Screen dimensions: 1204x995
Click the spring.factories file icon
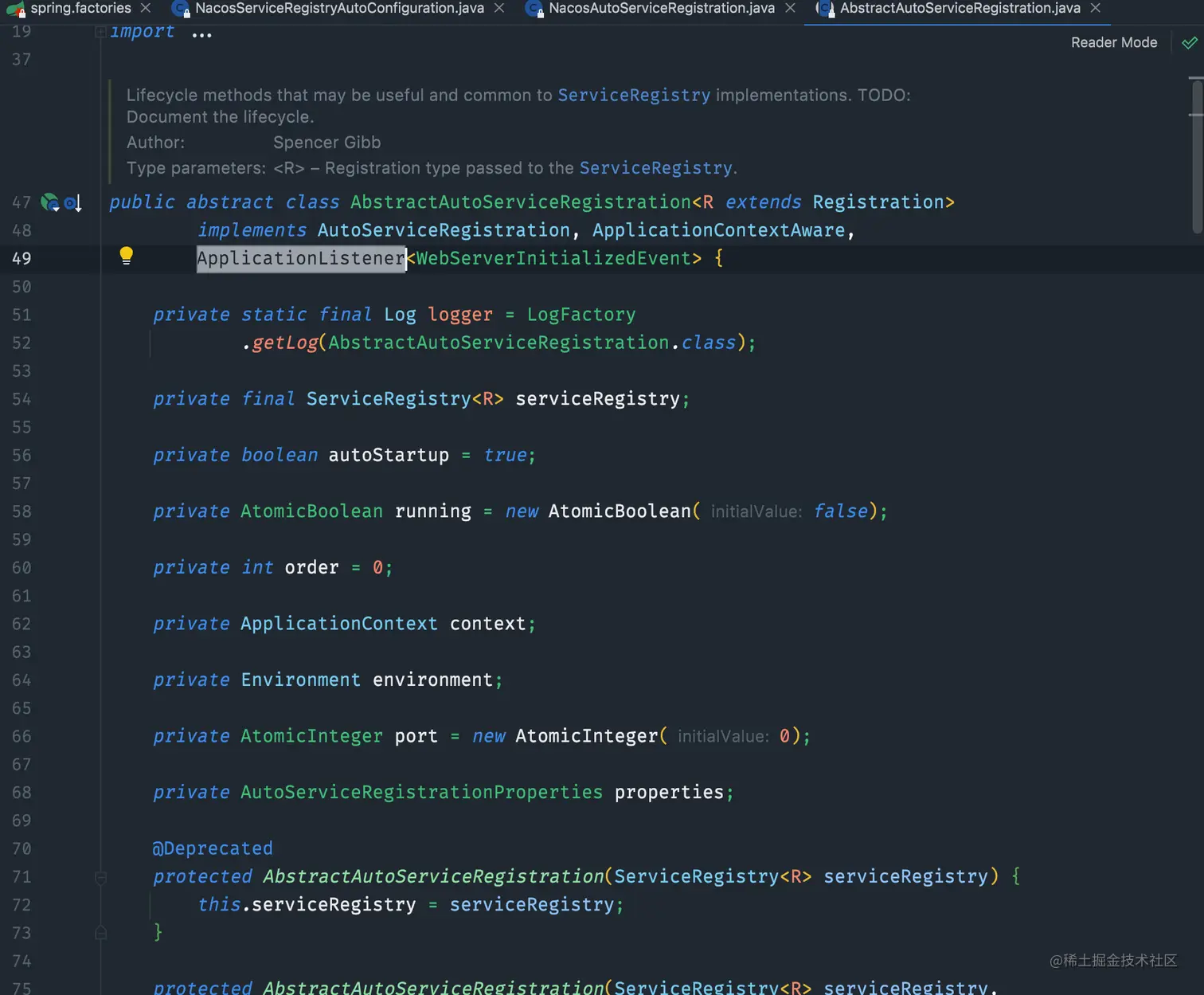[16, 9]
